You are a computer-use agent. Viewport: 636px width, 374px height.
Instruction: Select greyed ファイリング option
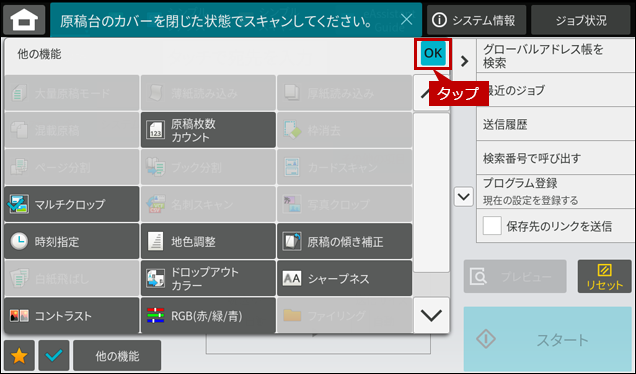(344, 316)
